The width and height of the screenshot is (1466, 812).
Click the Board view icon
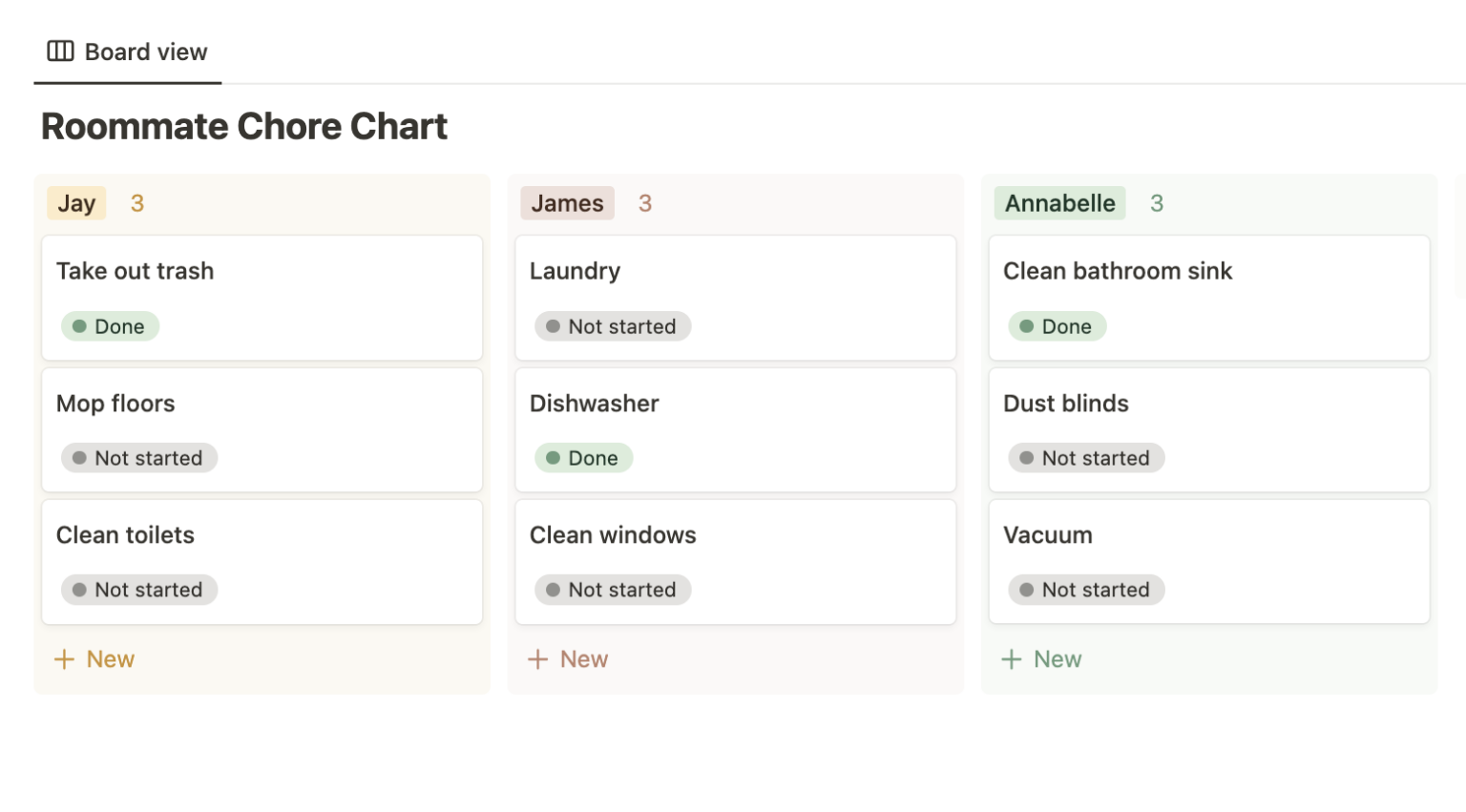(60, 52)
